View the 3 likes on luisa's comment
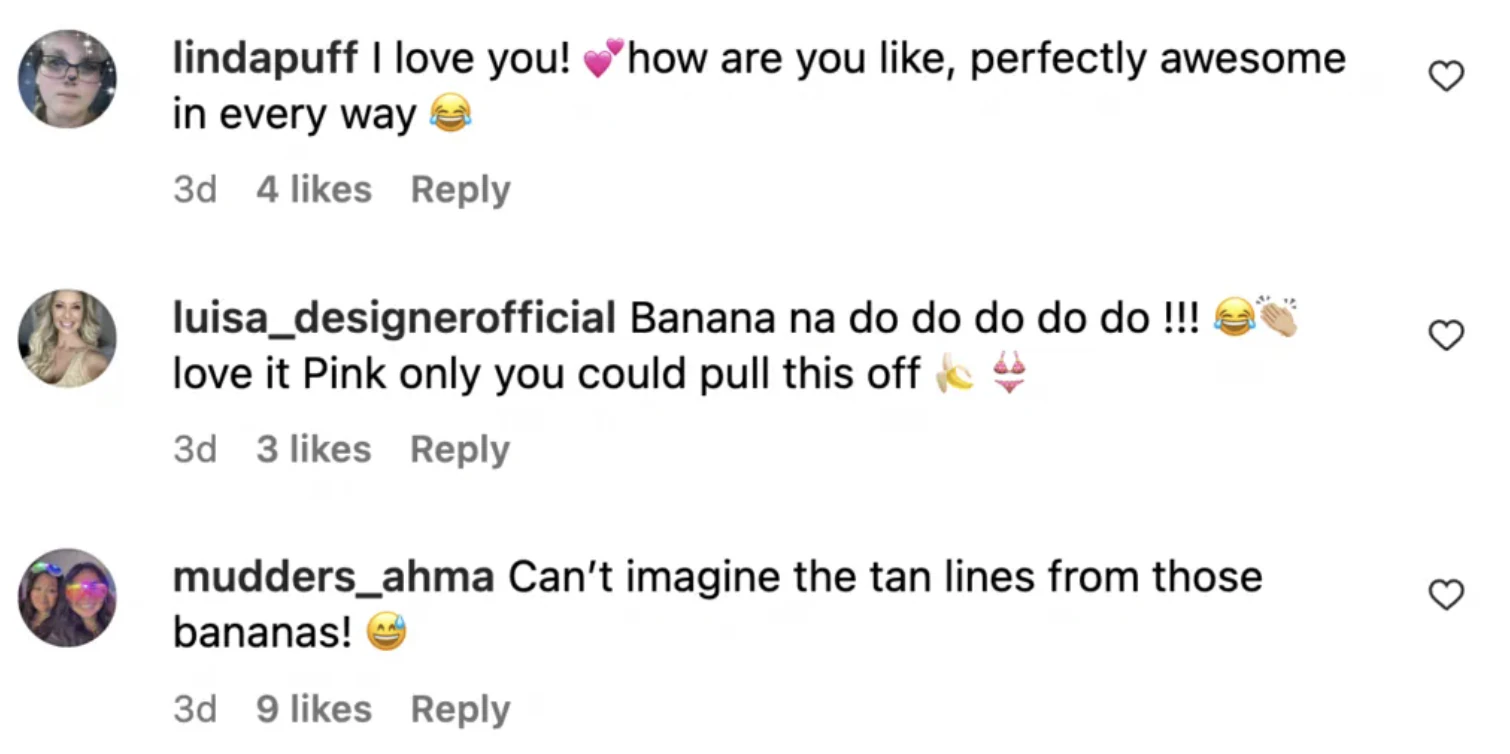The image size is (1510, 754). tap(313, 450)
